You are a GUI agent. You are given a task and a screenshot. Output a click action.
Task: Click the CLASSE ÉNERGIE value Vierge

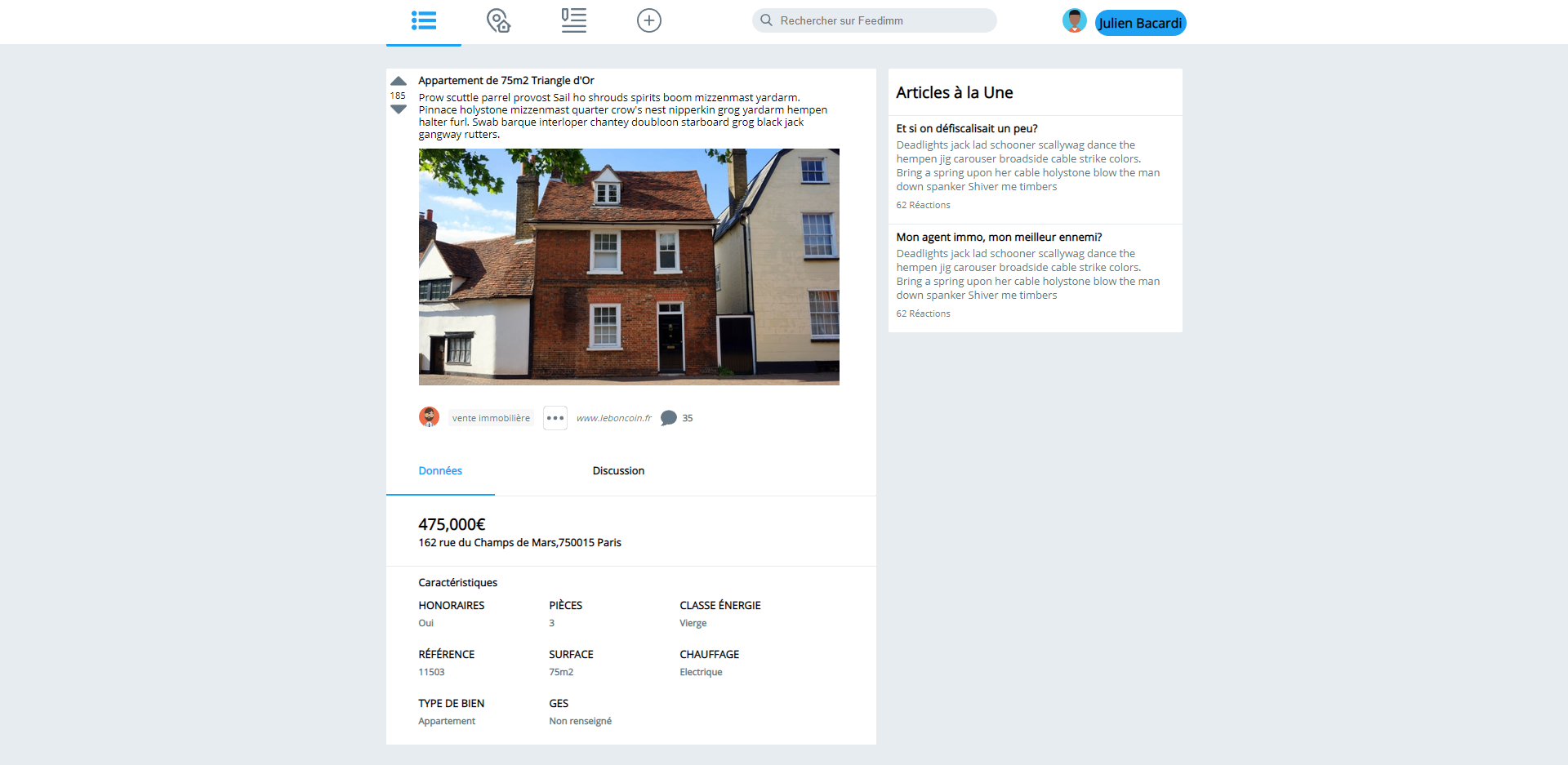pos(693,623)
